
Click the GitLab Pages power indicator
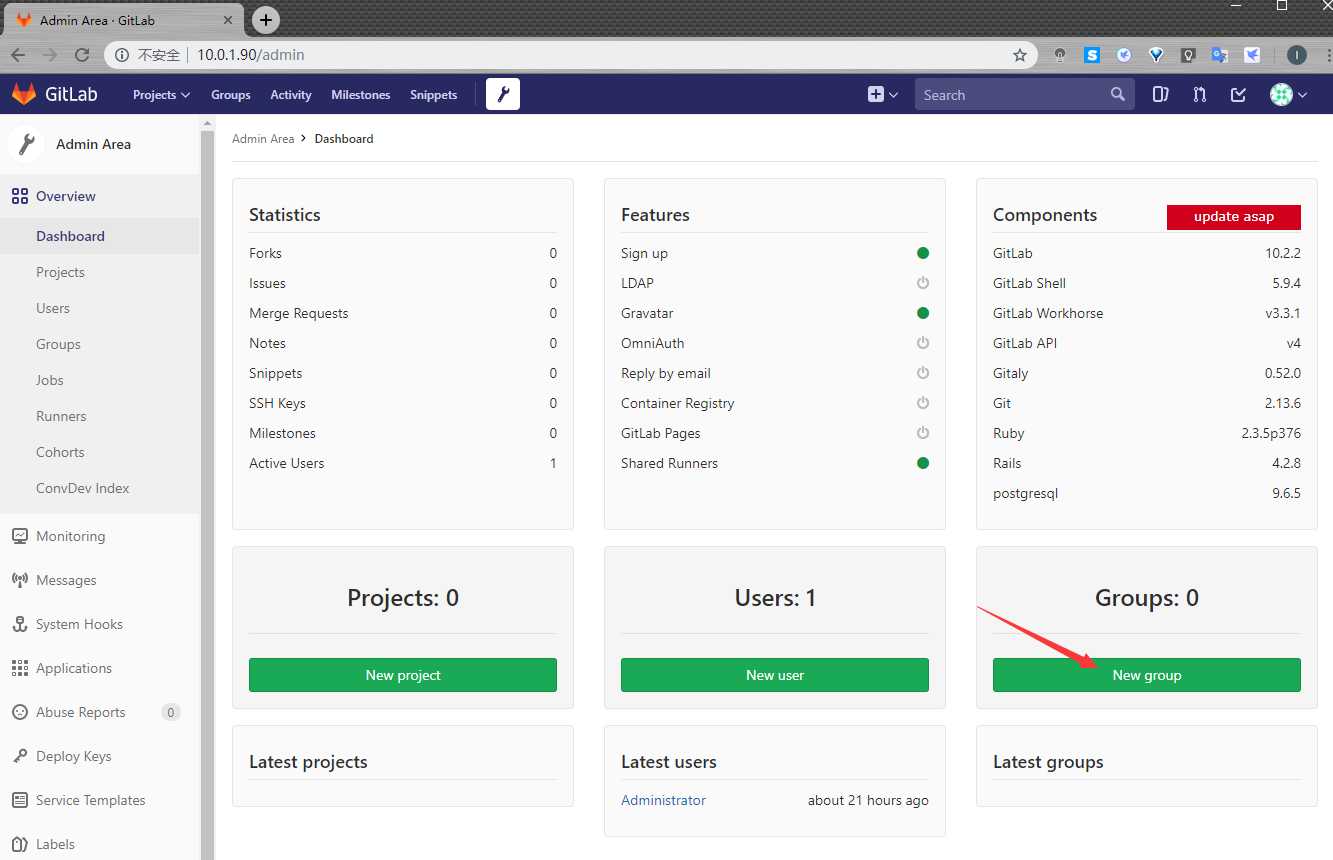[x=923, y=433]
